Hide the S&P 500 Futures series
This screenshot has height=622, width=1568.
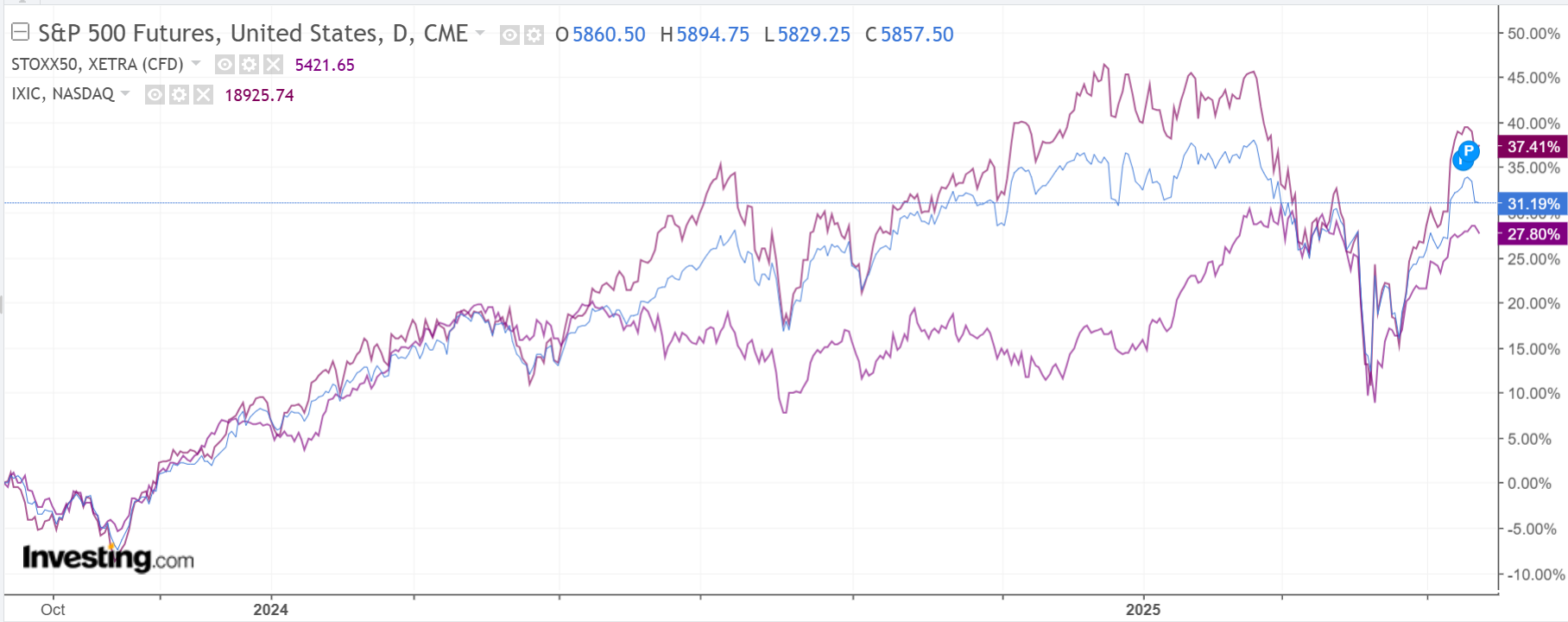pos(510,35)
